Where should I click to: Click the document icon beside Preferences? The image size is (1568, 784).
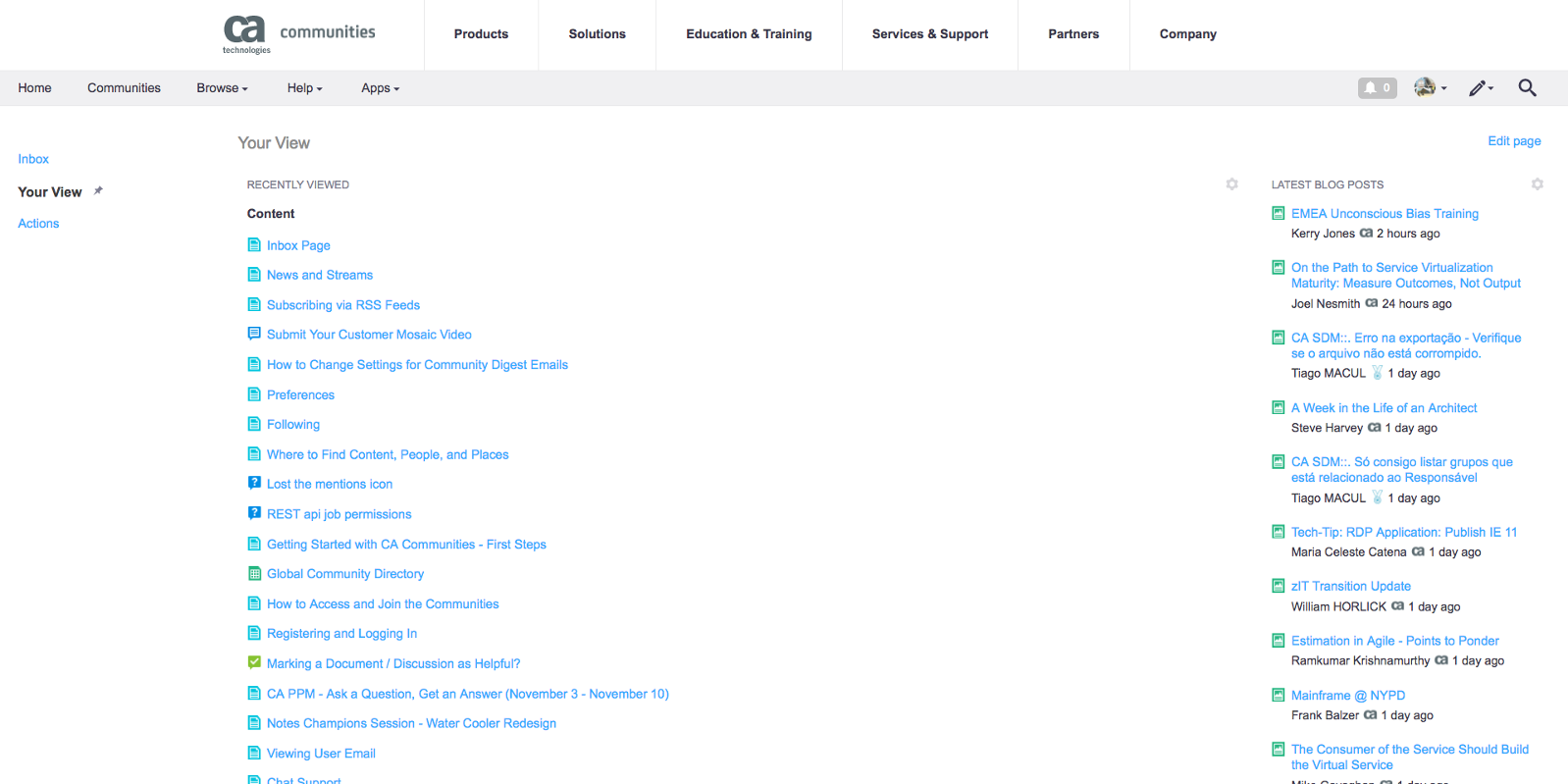(x=254, y=394)
